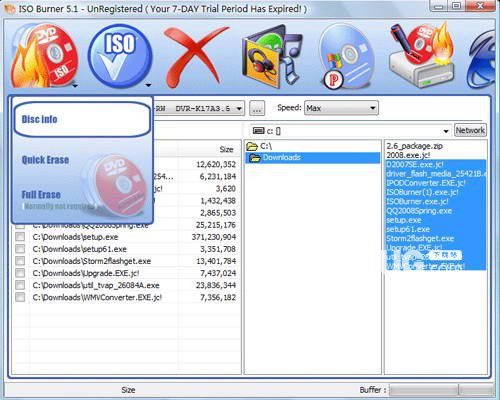Select 2008.exe.jc! in the file list

(x=408, y=155)
